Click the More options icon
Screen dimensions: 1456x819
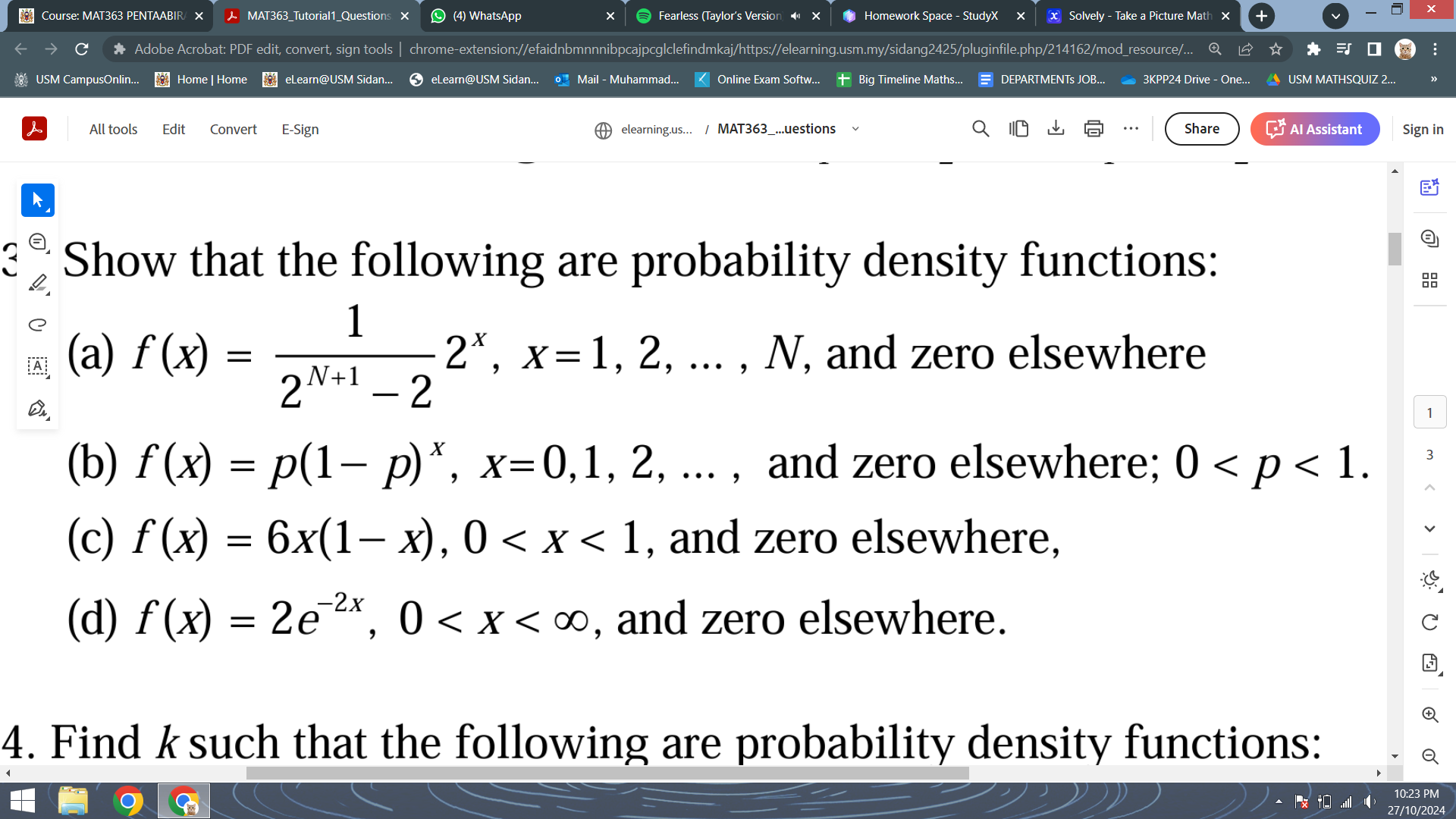coord(1131,129)
